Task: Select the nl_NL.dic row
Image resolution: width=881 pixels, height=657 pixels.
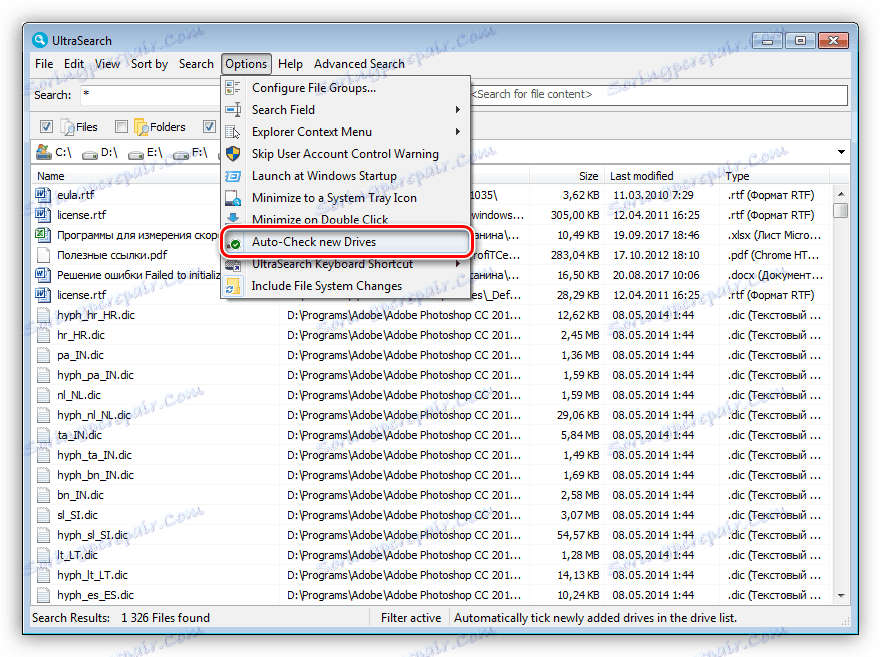Action: pyautogui.click(x=430, y=395)
